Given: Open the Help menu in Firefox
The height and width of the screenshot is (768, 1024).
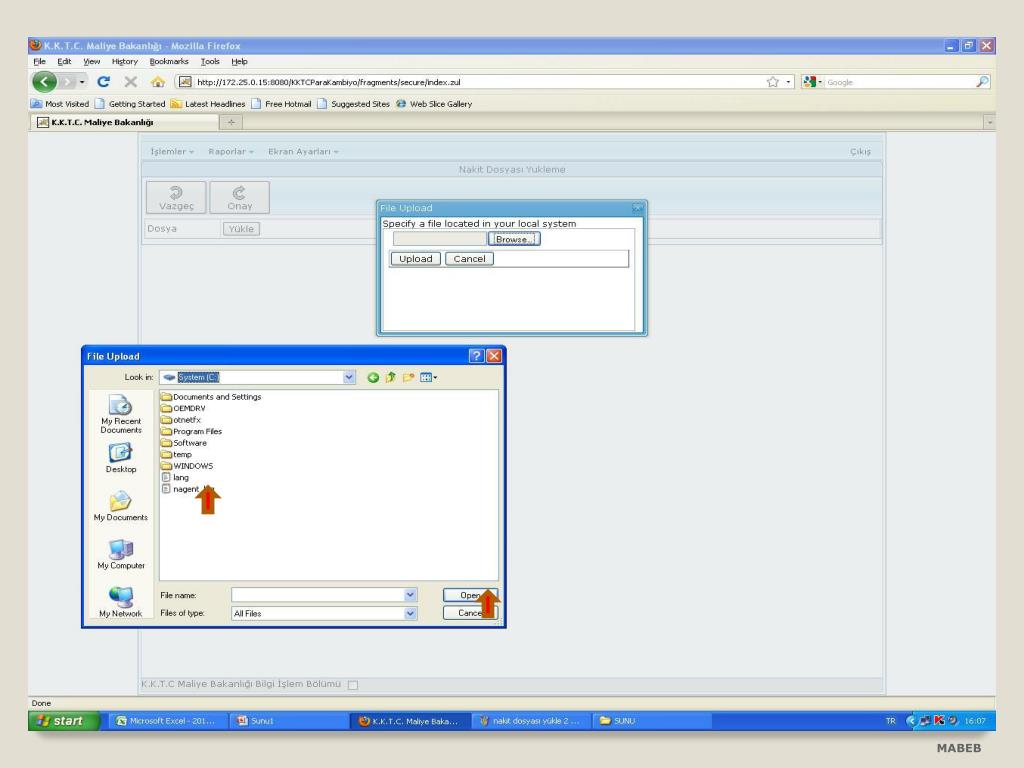Looking at the screenshot, I should (239, 61).
